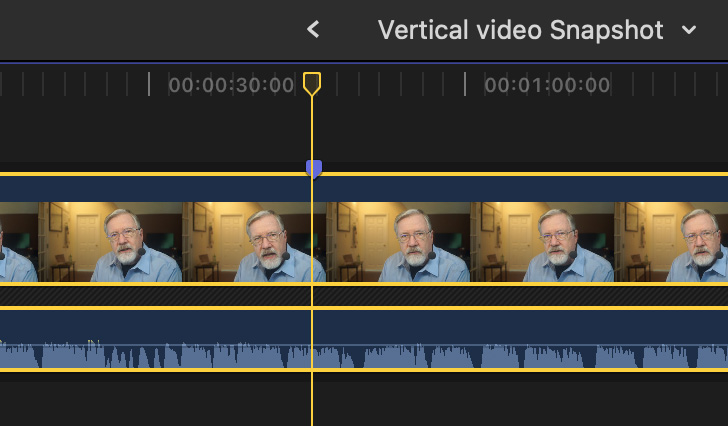Select the blue marker atop the video clip
The width and height of the screenshot is (728, 426).
click(x=313, y=168)
